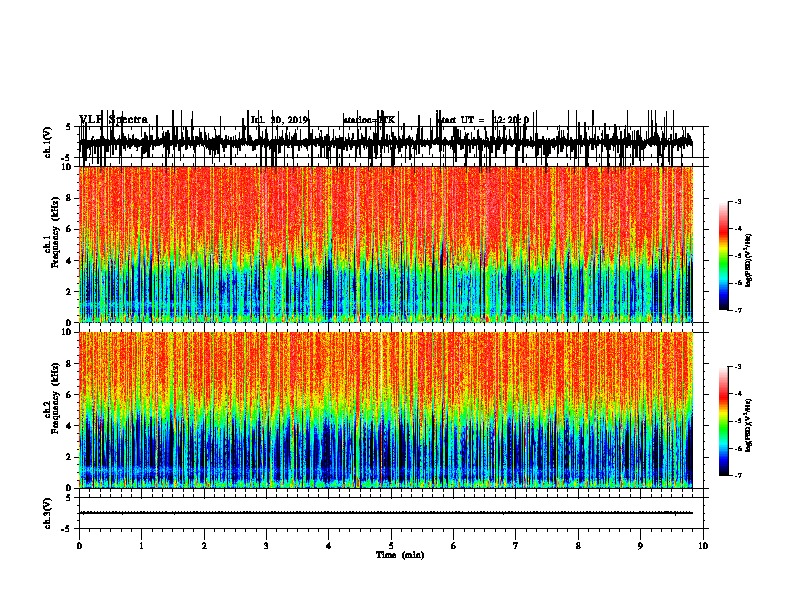Click the ch.2 spectrogram color bar
This screenshot has height=612, width=792.
coord(724,421)
